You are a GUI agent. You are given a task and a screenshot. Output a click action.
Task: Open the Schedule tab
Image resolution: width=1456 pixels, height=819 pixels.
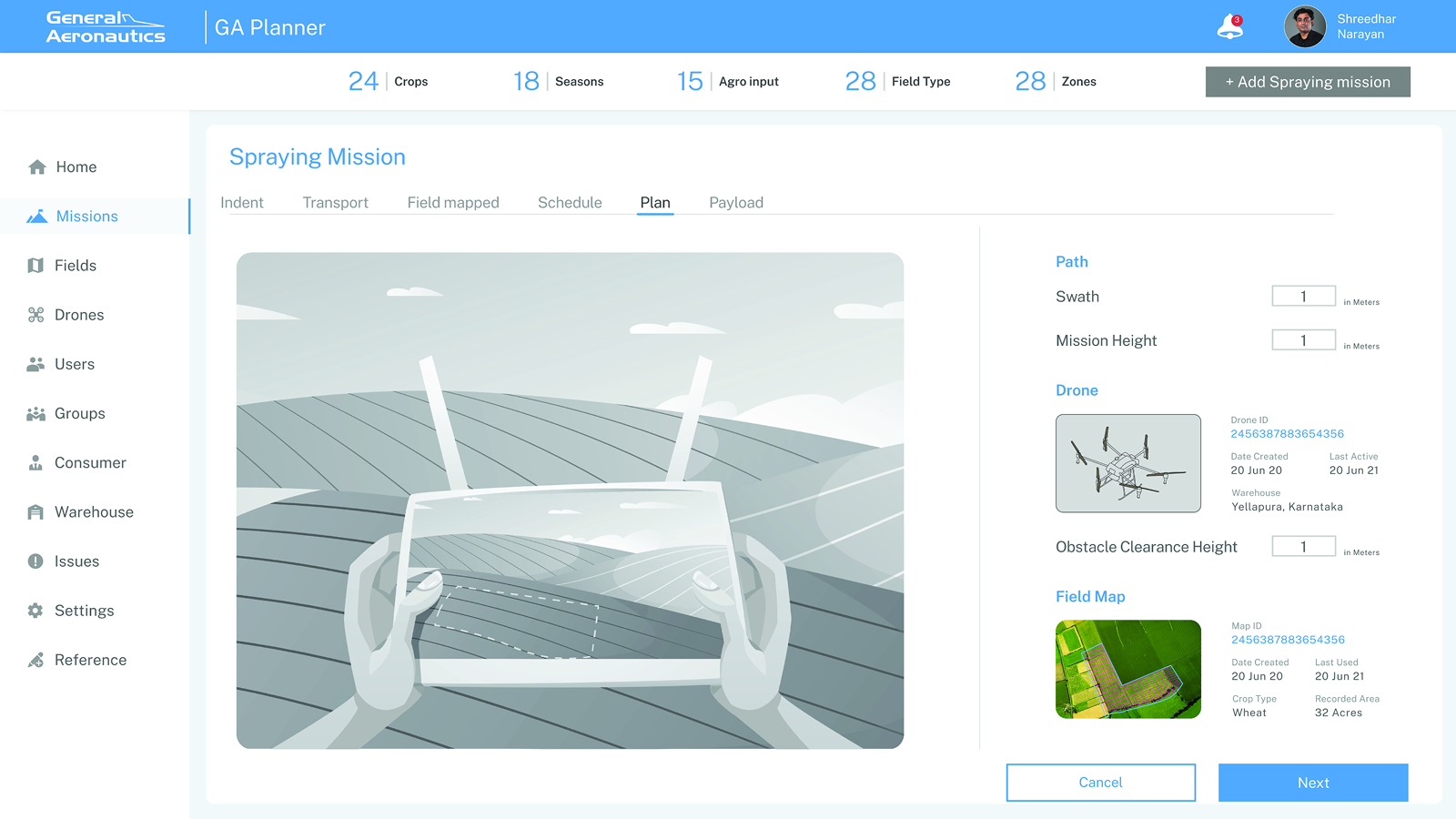(570, 202)
